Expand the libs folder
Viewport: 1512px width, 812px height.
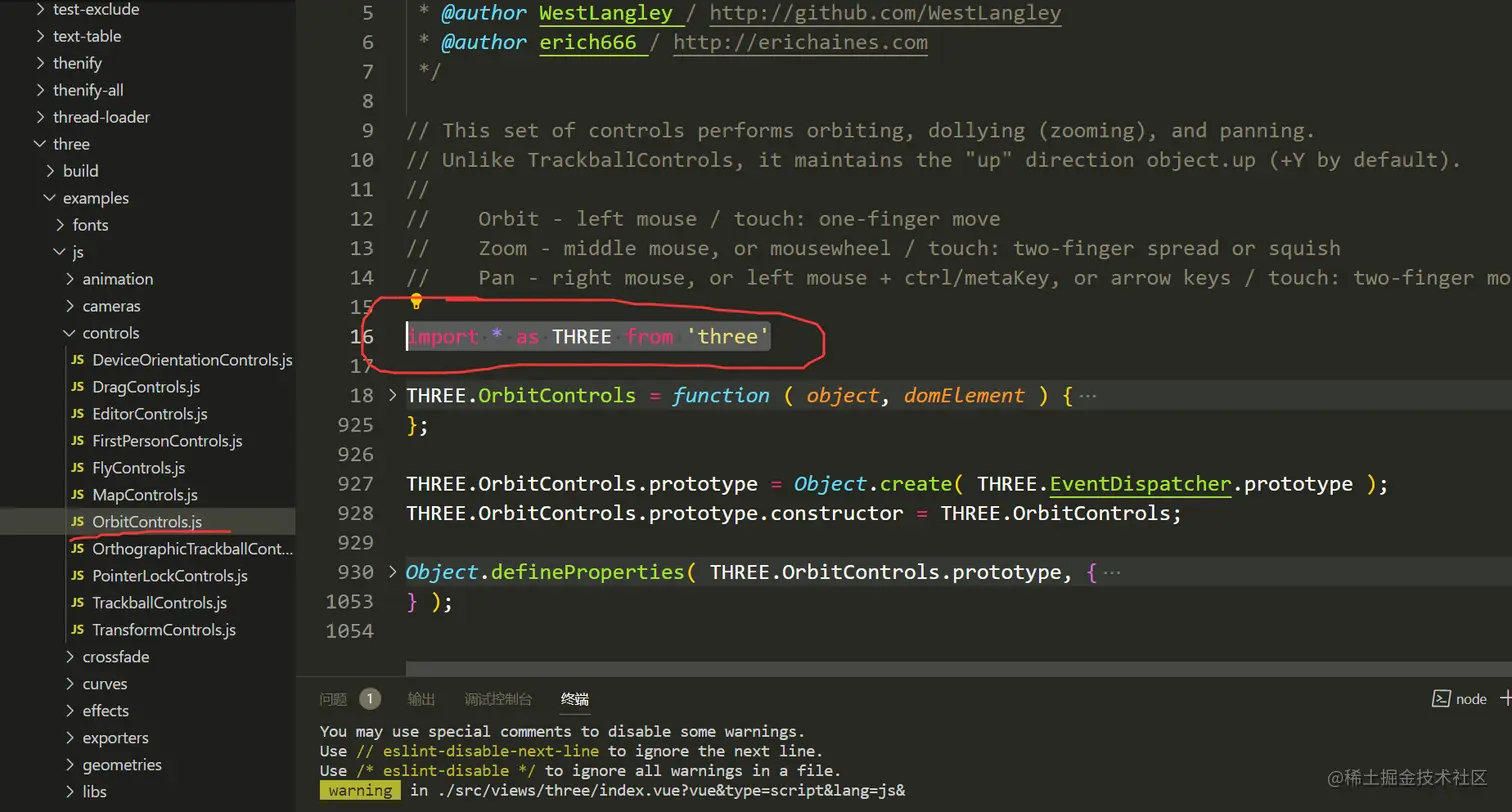point(70,792)
